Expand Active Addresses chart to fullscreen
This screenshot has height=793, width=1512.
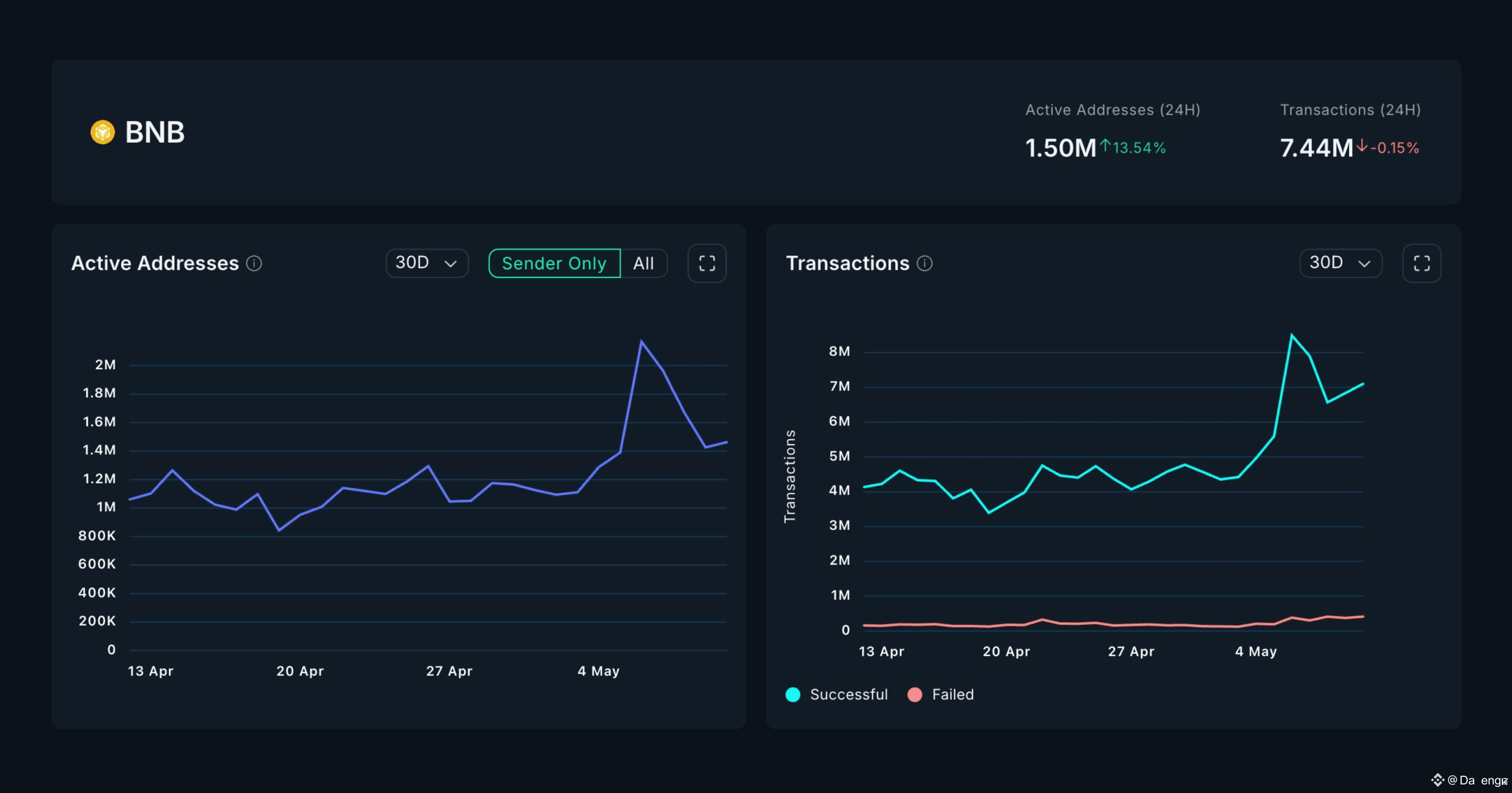707,263
